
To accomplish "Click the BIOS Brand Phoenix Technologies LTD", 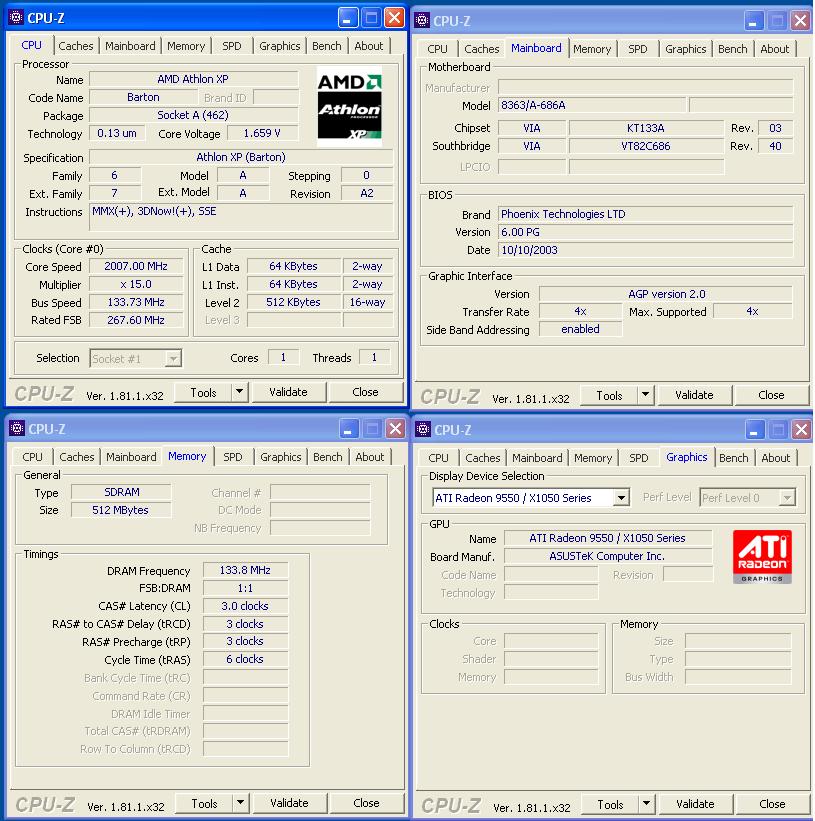I will [x=645, y=214].
